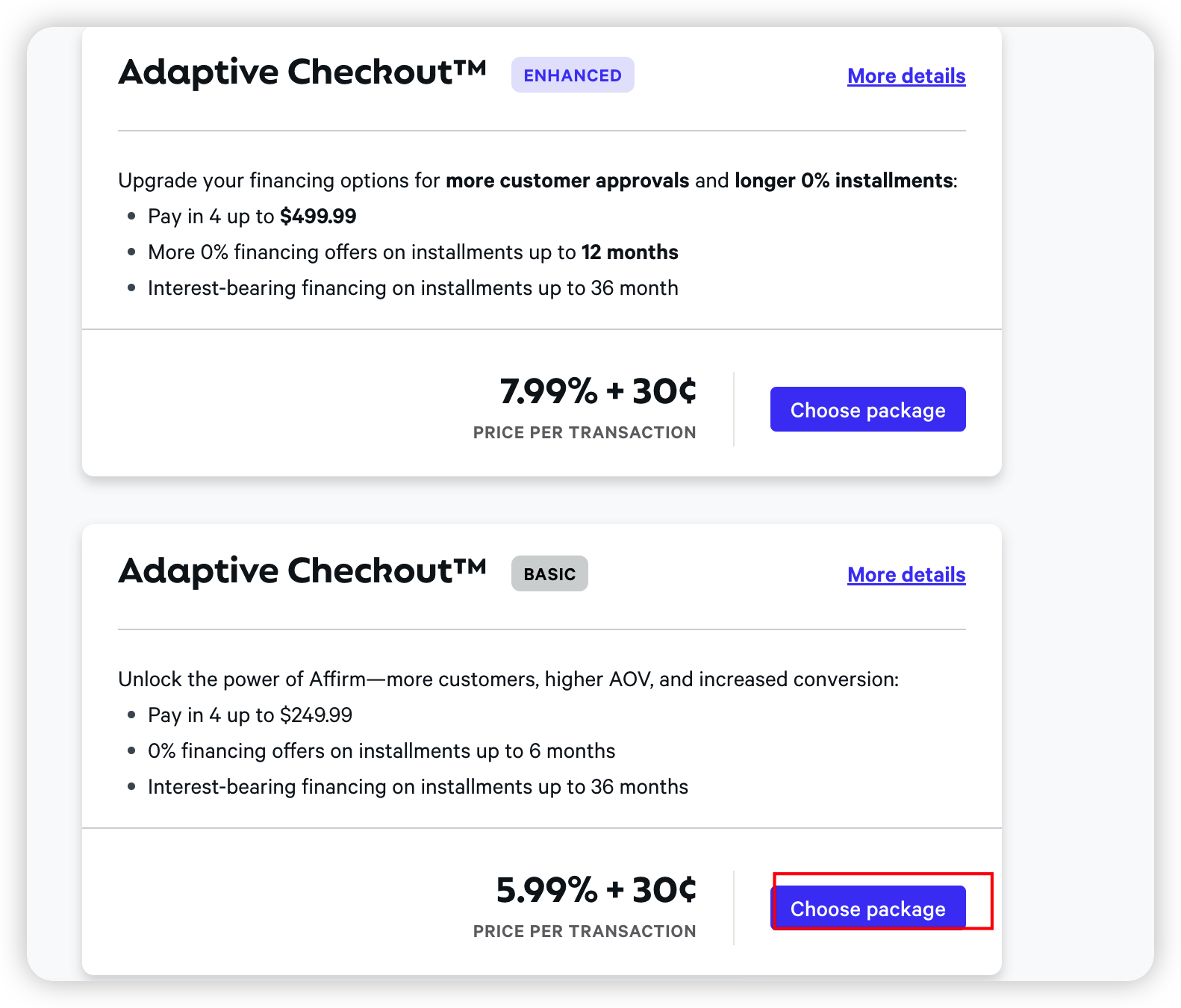Click the BASIC badge

point(549,574)
